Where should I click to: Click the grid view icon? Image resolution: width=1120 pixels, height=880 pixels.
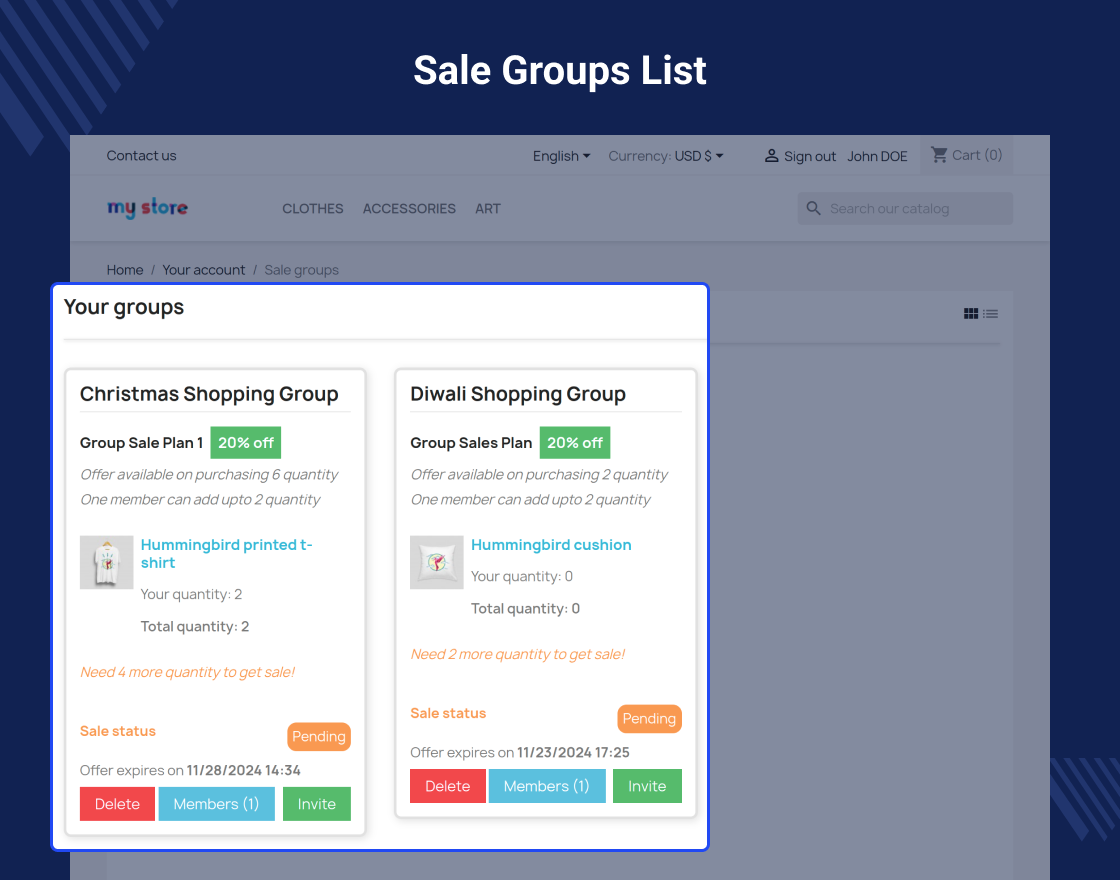(x=971, y=314)
